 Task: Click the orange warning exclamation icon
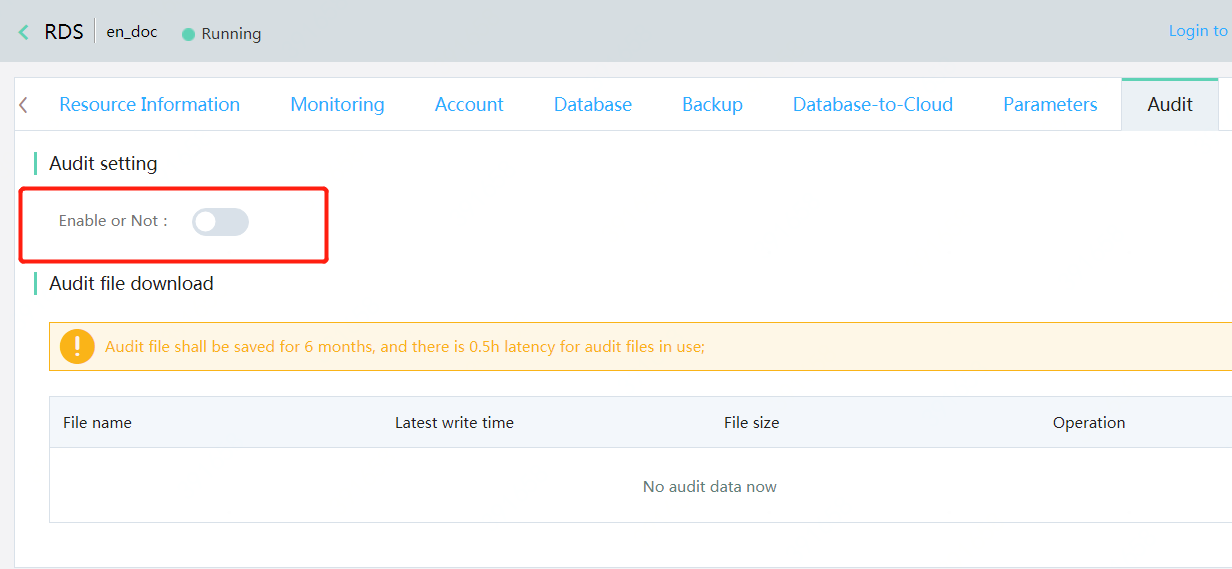coord(77,346)
